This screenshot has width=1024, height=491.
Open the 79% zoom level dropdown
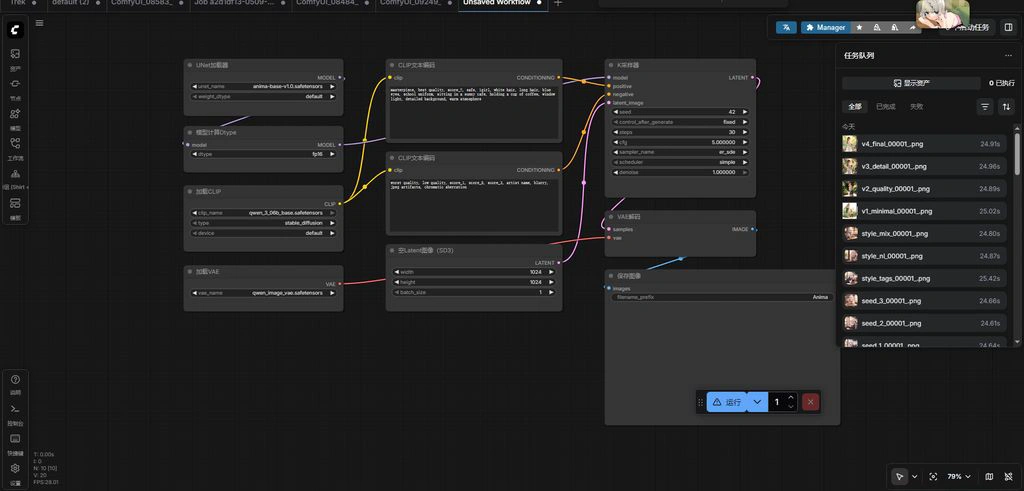(958, 477)
